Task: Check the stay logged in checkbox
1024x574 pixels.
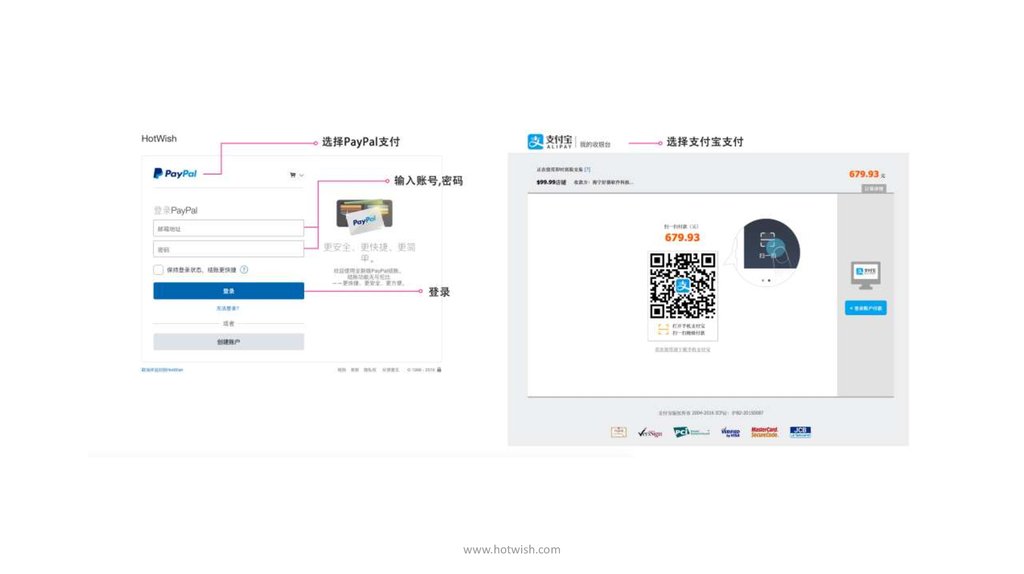Action: pos(158,270)
